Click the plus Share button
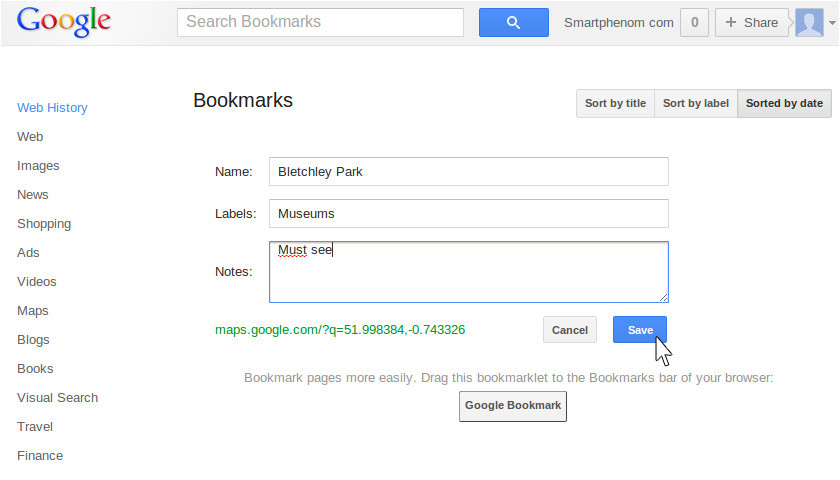840x480 pixels. point(752,22)
